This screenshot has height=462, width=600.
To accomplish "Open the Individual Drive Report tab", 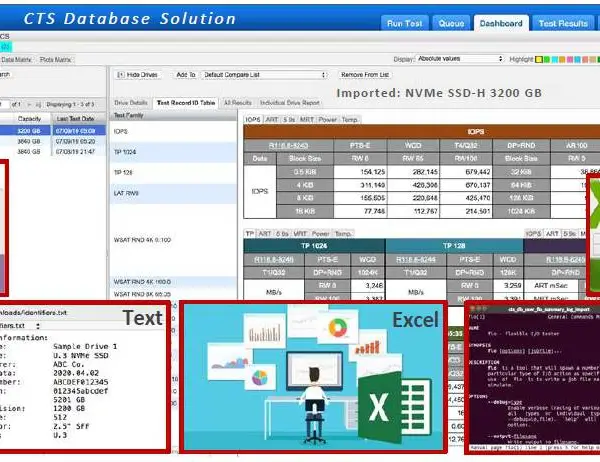I will point(290,103).
